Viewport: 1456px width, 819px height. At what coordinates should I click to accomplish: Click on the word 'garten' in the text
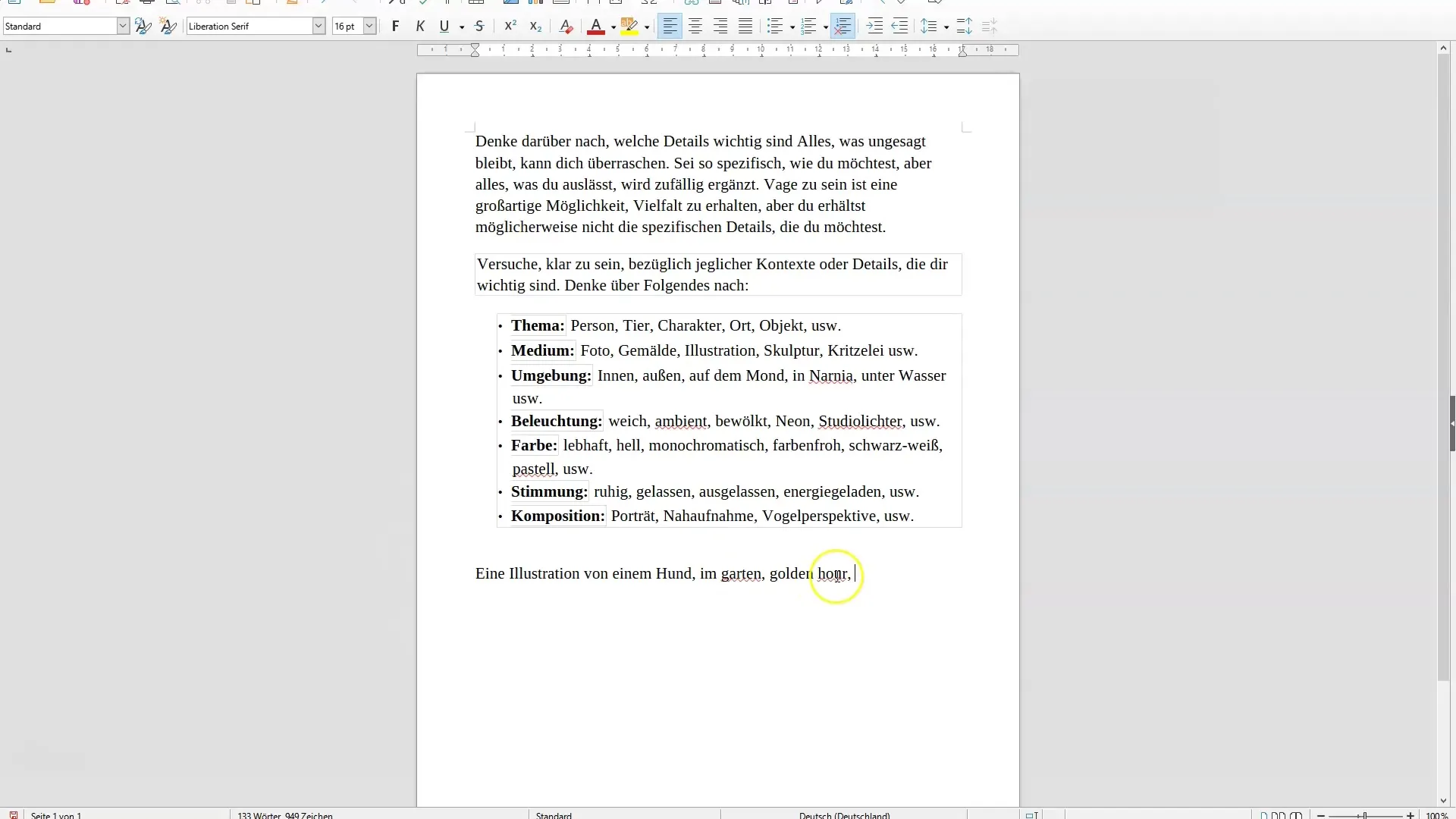(741, 573)
